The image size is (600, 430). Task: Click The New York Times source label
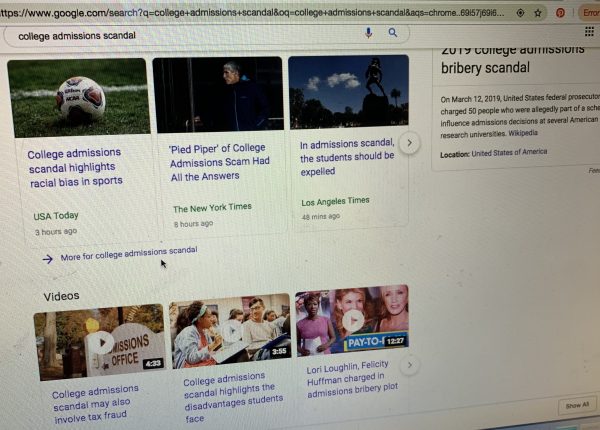pyautogui.click(x=212, y=208)
